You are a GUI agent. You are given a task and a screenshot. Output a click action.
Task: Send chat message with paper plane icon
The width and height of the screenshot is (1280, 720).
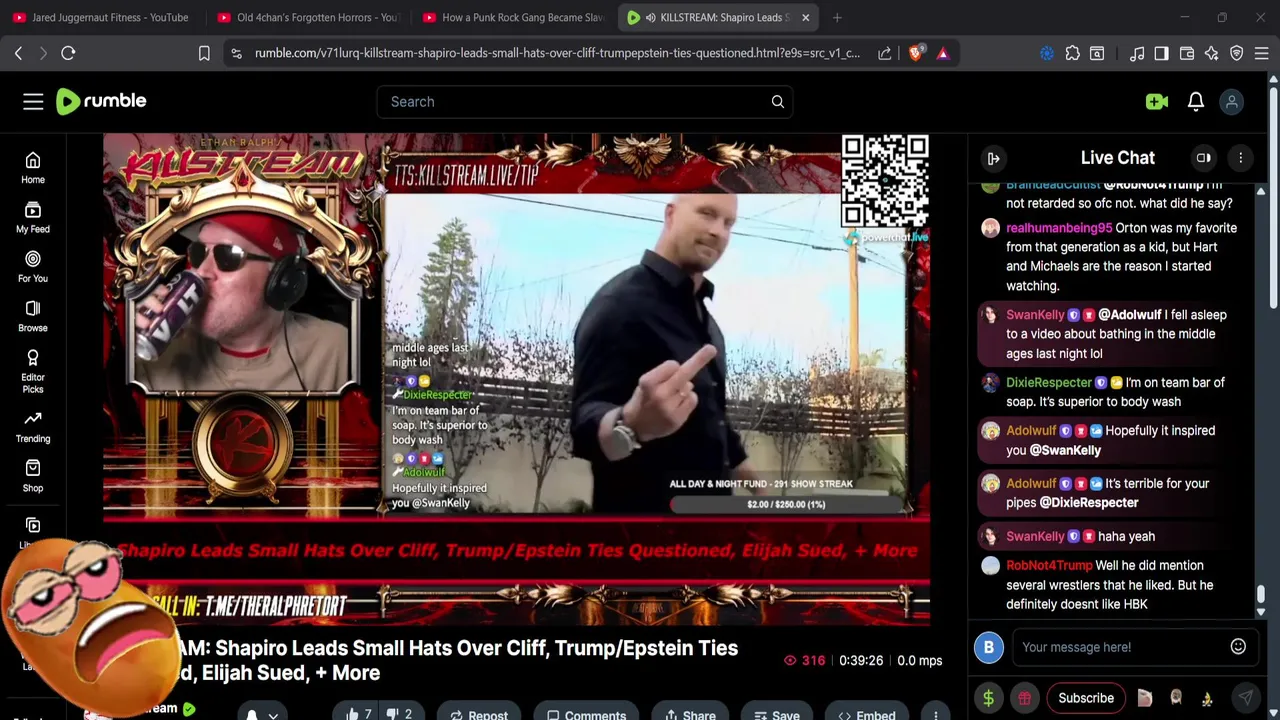[1245, 698]
